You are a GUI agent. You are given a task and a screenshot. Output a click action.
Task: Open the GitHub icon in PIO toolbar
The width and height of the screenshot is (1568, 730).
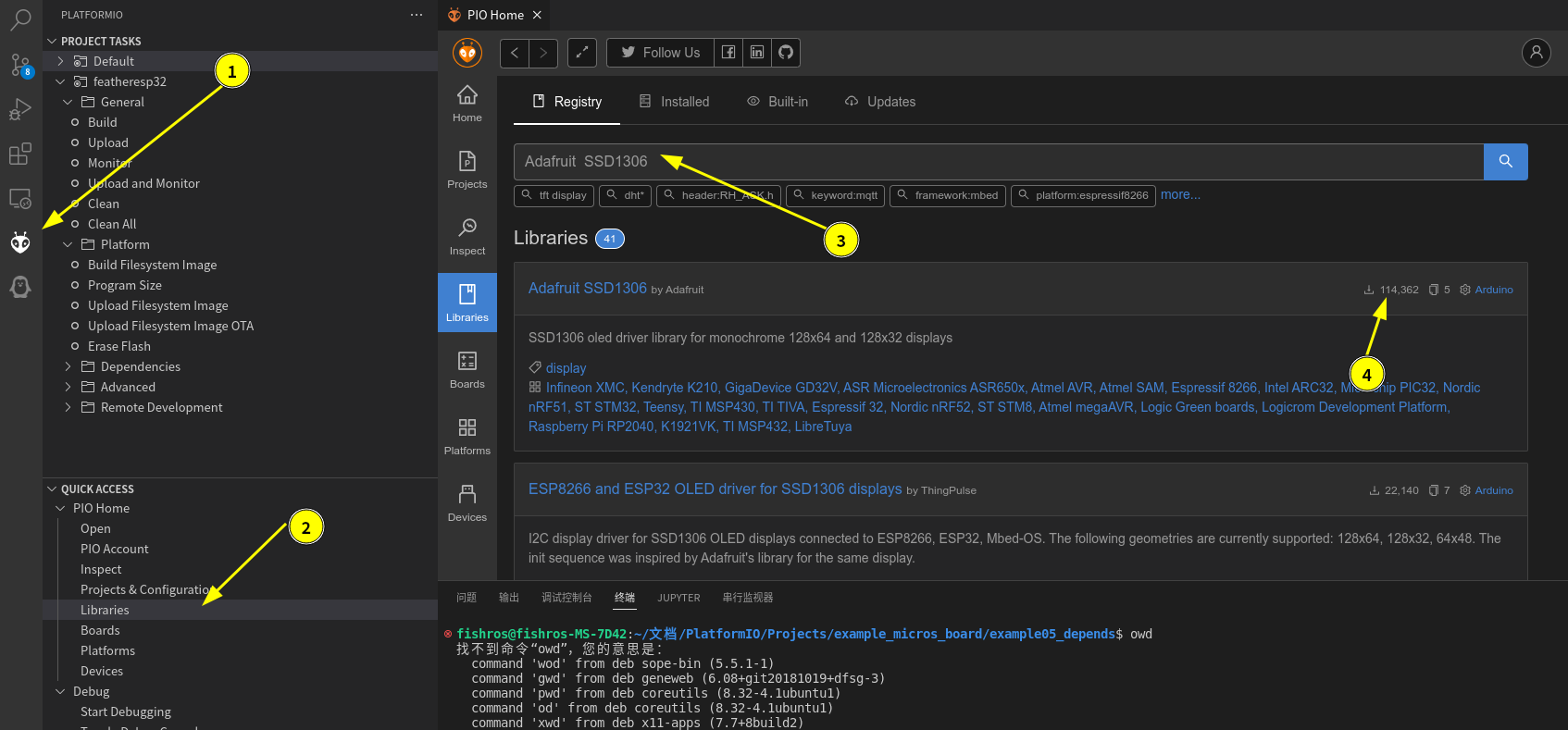pyautogui.click(x=786, y=53)
